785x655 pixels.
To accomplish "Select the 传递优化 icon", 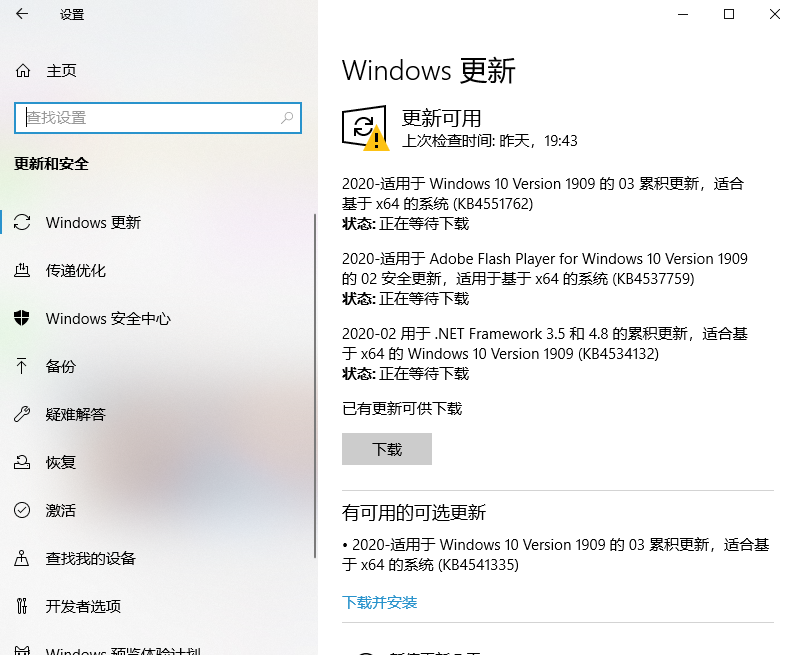I will 22,270.
